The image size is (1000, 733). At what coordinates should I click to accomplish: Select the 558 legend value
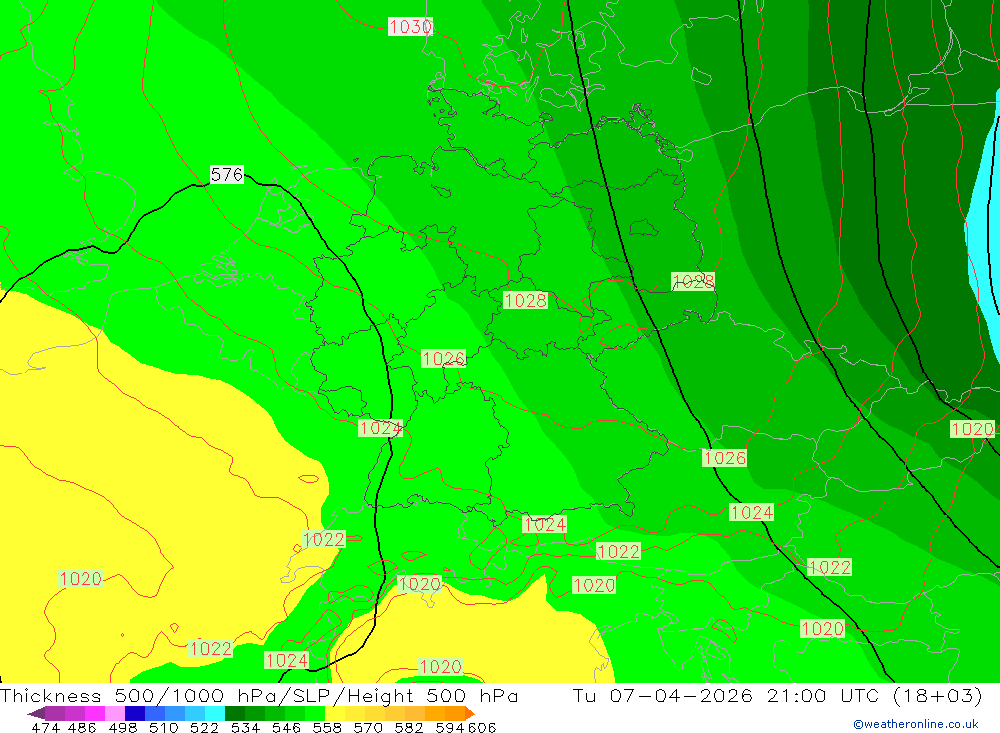[x=327, y=727]
